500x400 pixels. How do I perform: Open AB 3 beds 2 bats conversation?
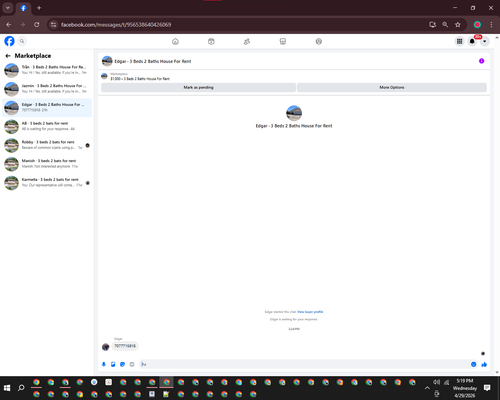tap(47, 126)
